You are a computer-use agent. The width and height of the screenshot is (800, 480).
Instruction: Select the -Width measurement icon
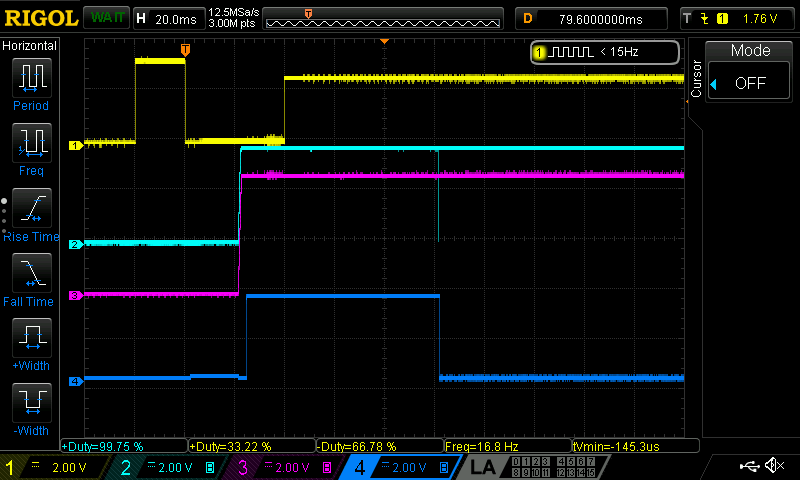point(32,402)
